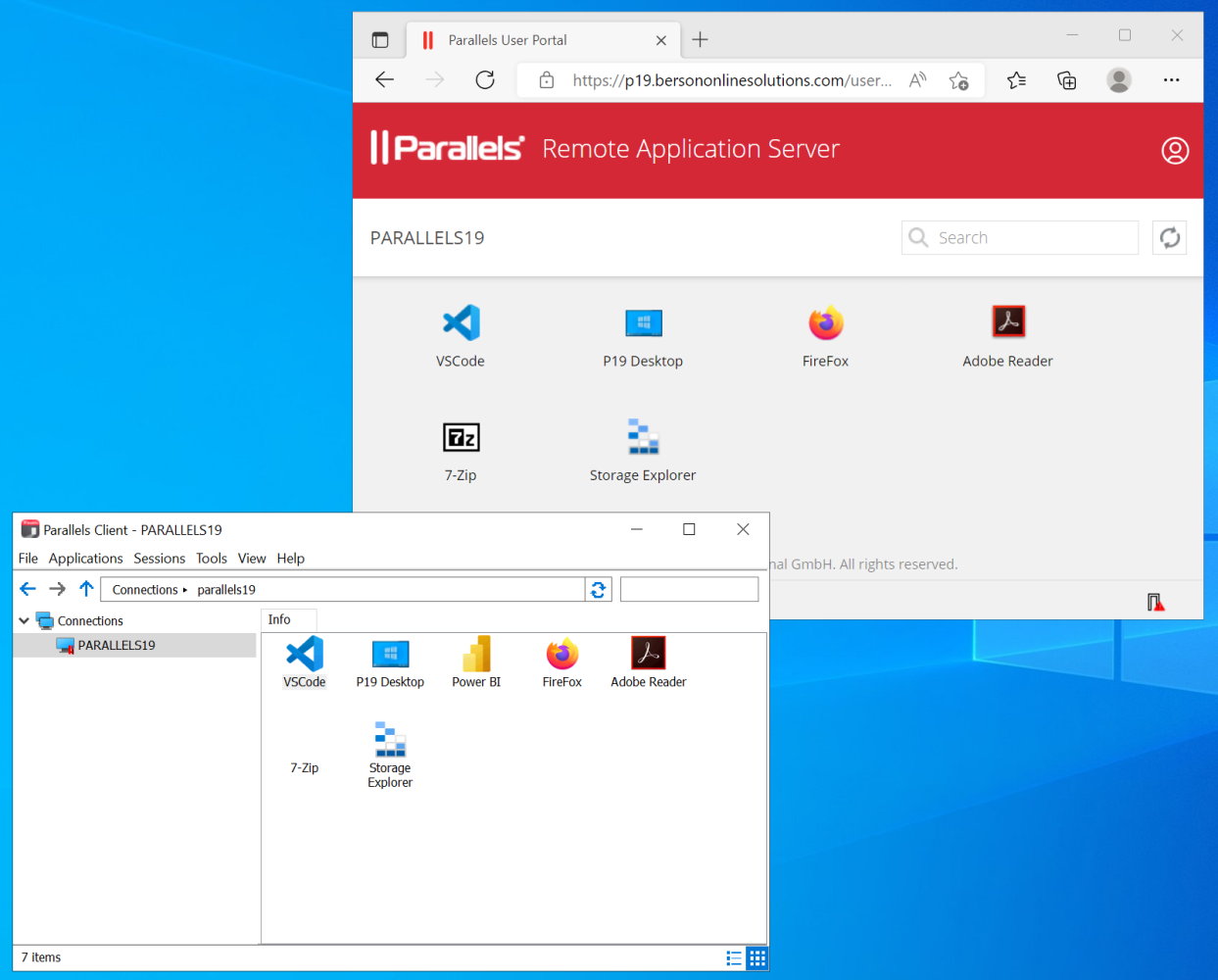Open Adobe Reader in Parallels Client
This screenshot has width=1218, height=980.
(x=649, y=662)
